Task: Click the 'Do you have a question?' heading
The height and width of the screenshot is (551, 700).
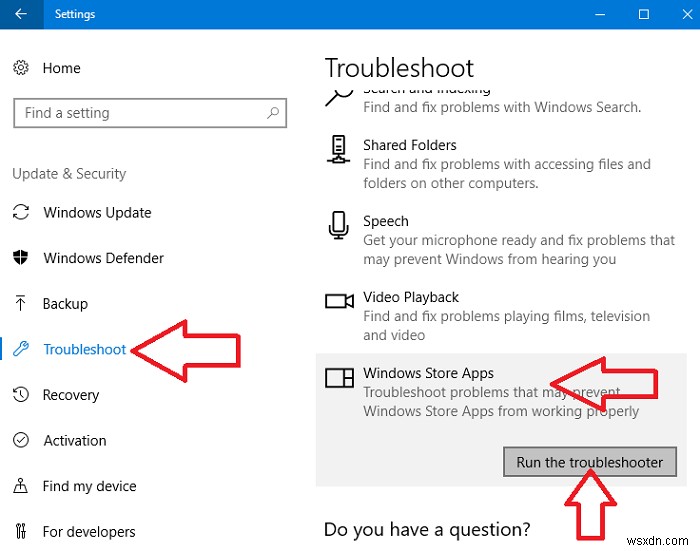Action: (x=427, y=530)
